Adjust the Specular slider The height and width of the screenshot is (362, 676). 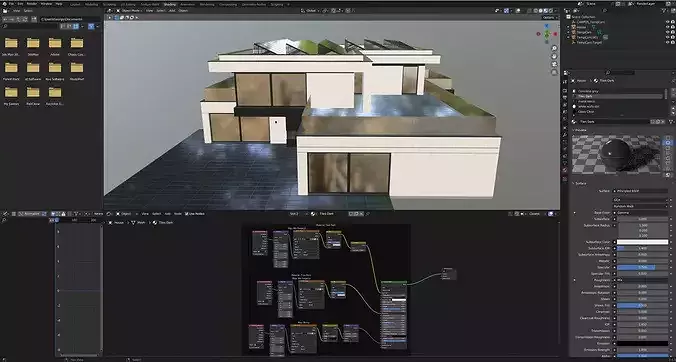(642, 268)
